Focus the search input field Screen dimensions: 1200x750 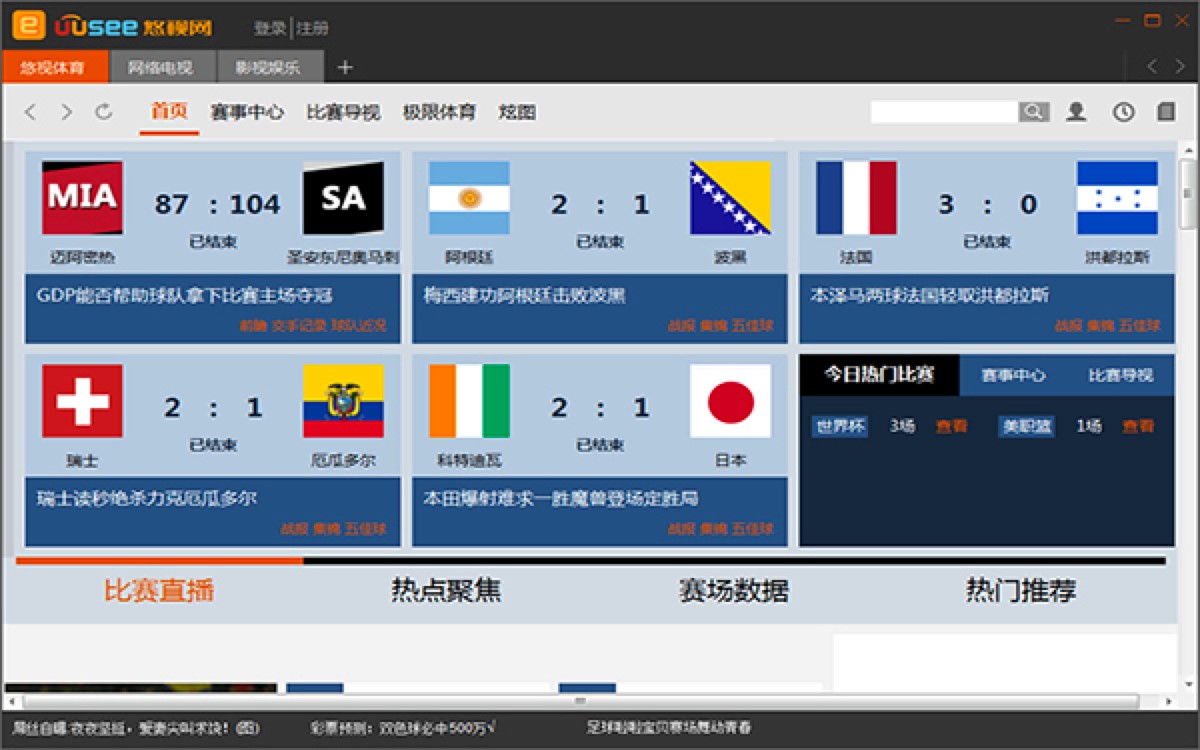[944, 112]
